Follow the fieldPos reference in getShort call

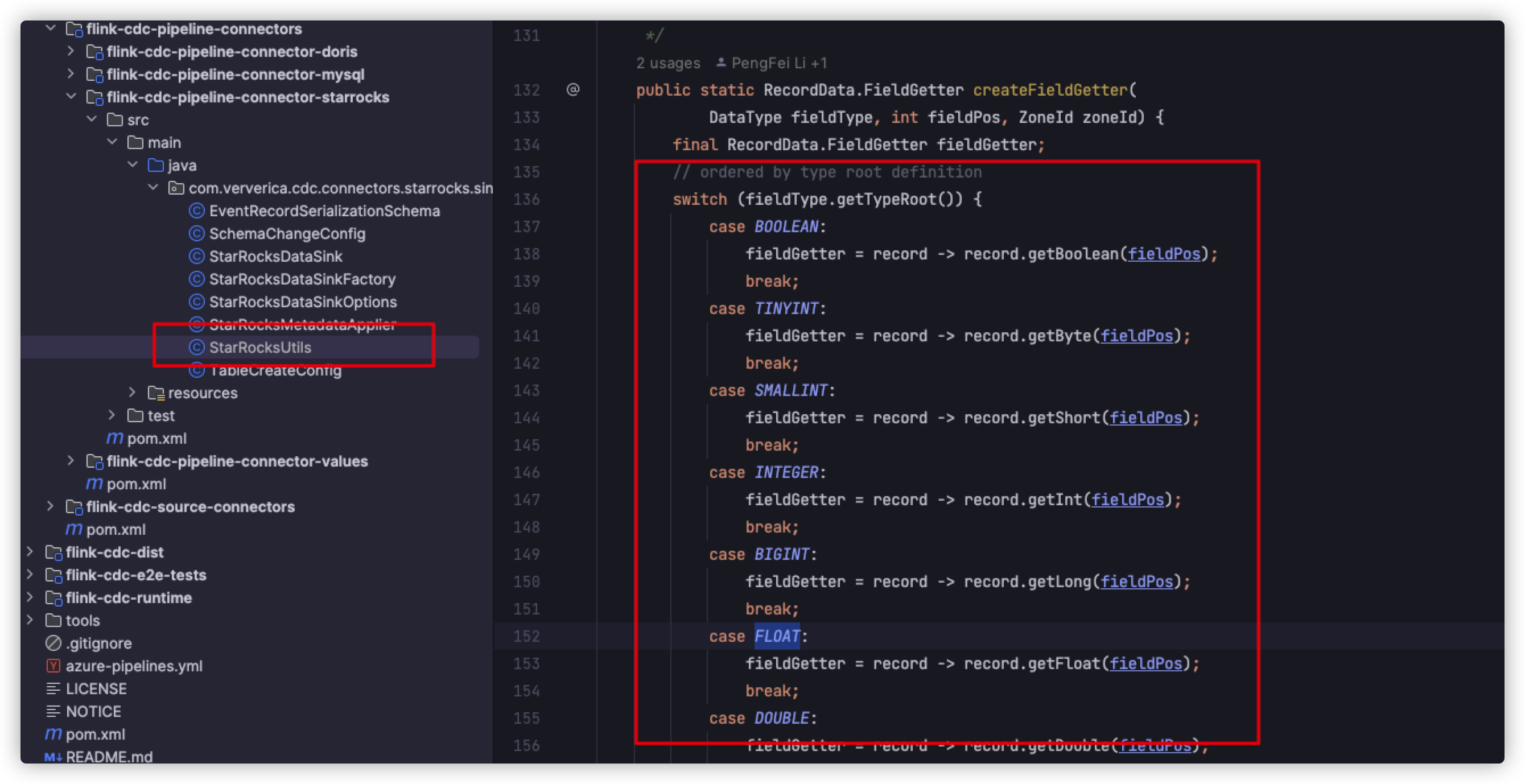1145,418
